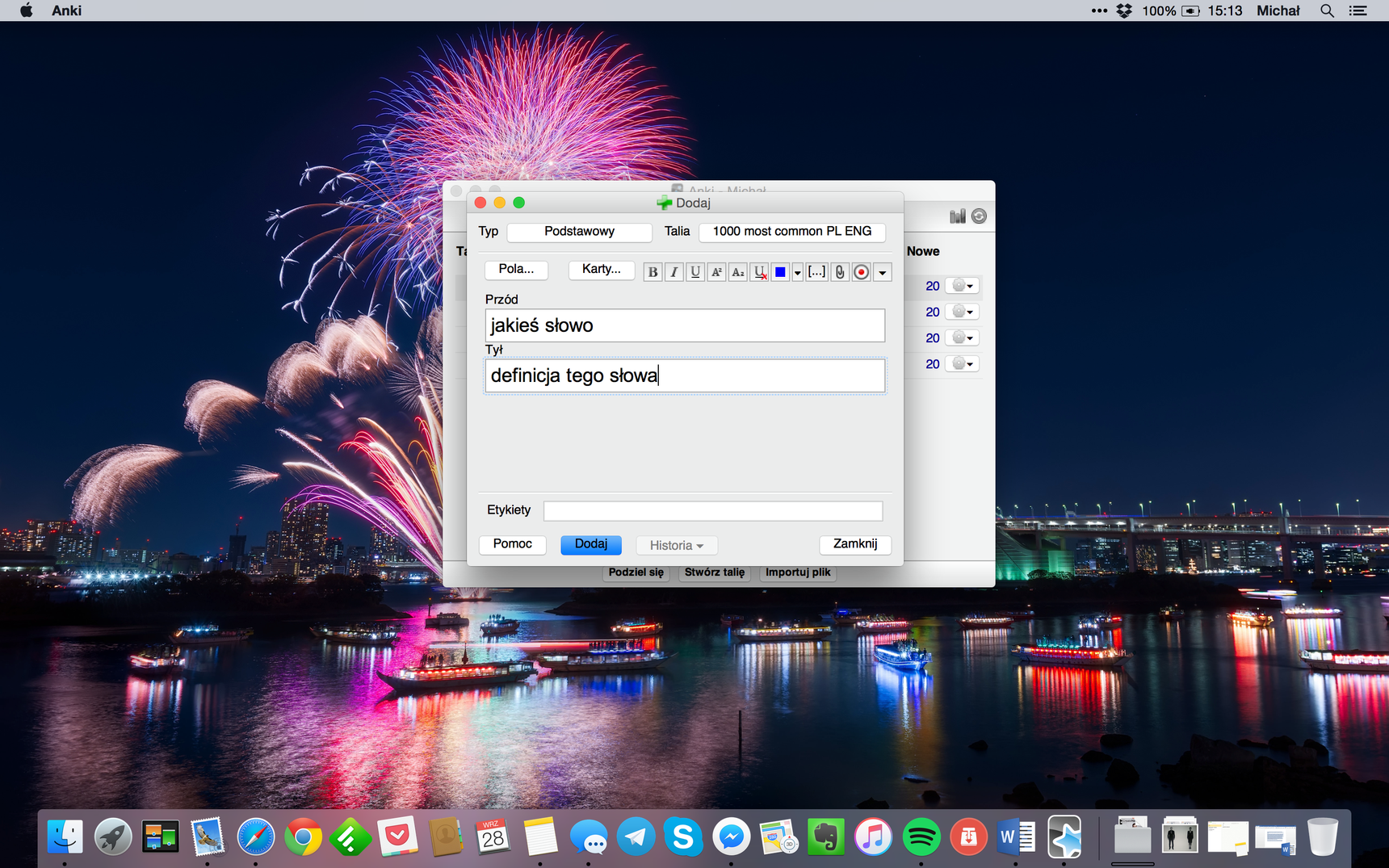Close the dialog with Zamknij

pyautogui.click(x=855, y=544)
